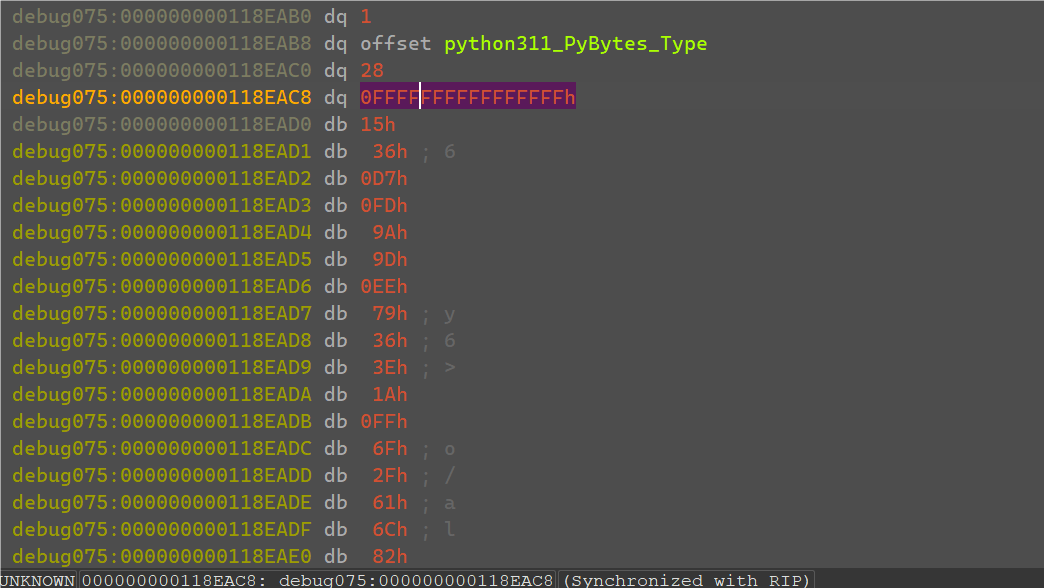
Task: Click address debug075:00000000118EAC8
Action: [x=162, y=97]
